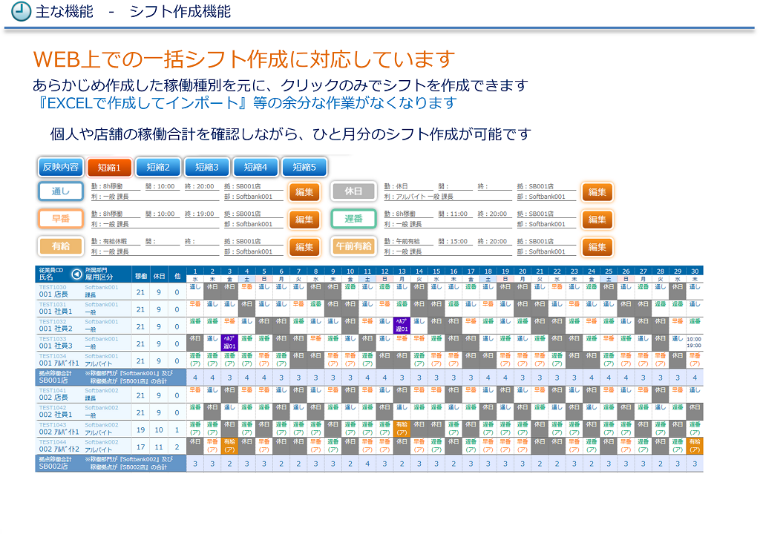Screen dimensions: 760x537
Task: Select the 短縮3 tab
Action: pyautogui.click(x=206, y=167)
